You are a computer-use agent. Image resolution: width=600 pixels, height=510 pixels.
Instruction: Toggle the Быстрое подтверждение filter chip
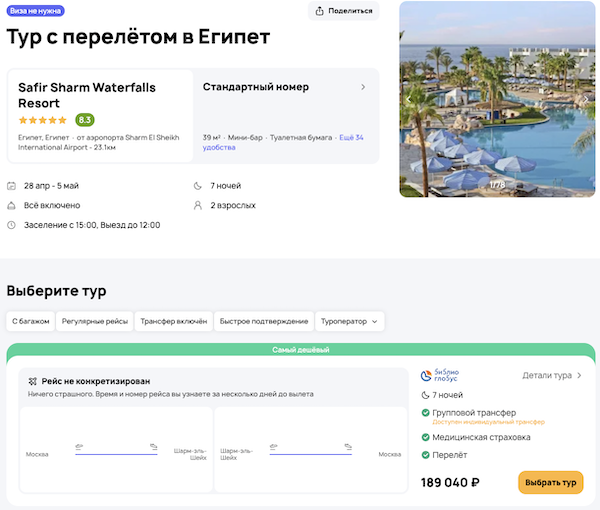263,321
